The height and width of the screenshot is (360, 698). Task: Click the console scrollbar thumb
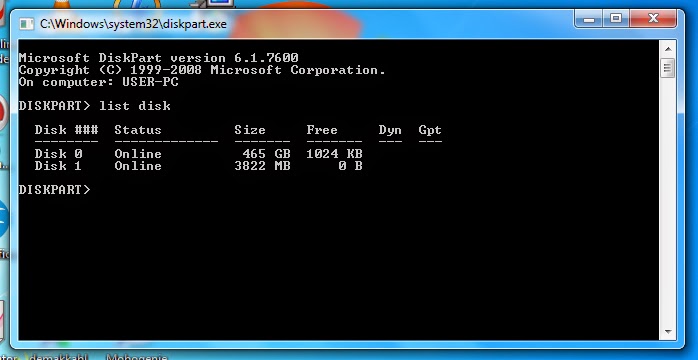coord(668,68)
